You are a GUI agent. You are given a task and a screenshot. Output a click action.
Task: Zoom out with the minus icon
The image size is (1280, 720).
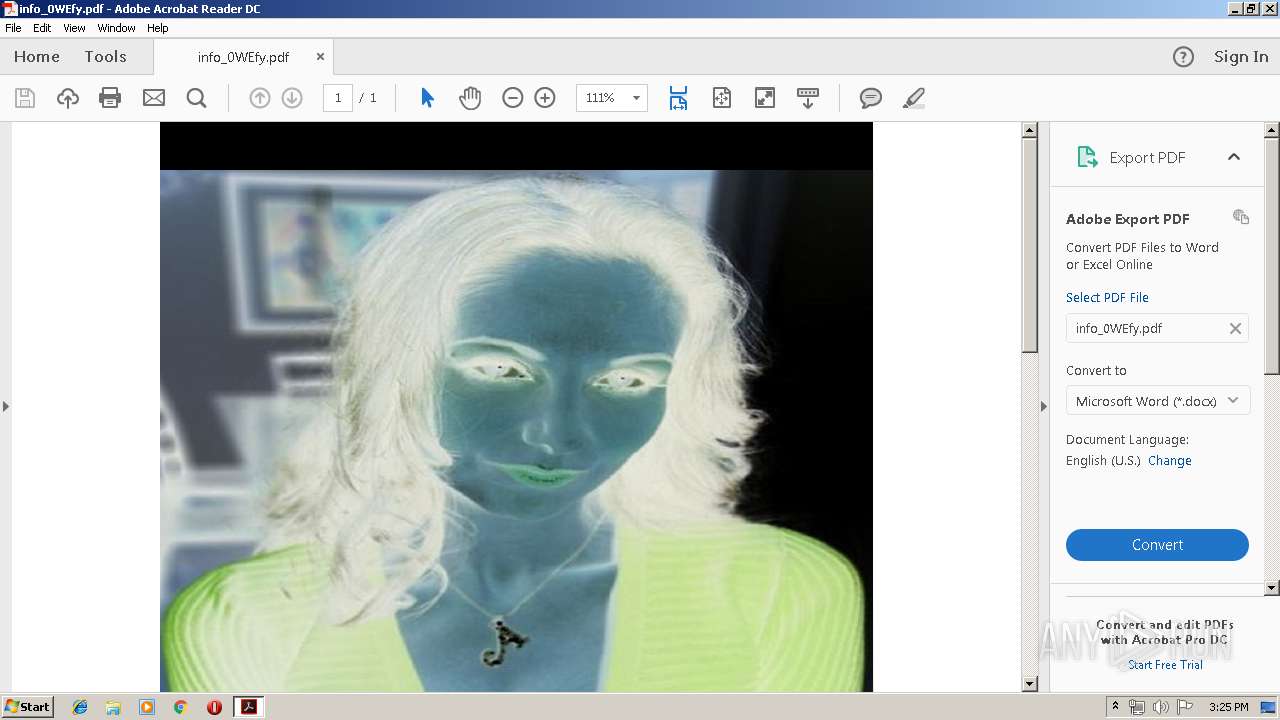point(513,98)
